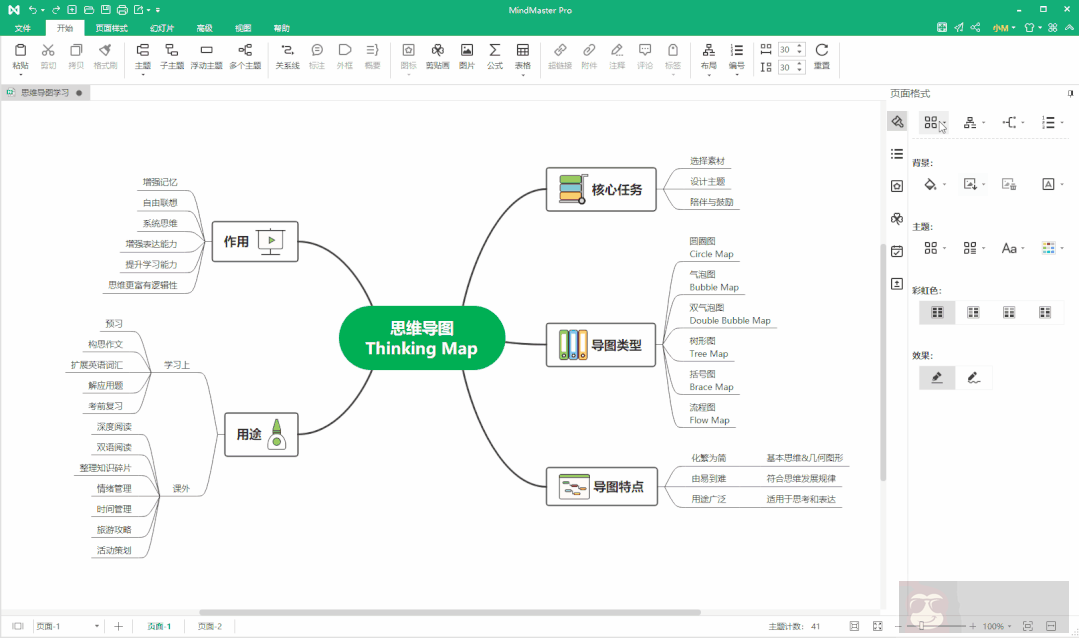The image size is (1079, 638).
Task: Open clipart library via 剪贴画 icon
Action: 437,58
